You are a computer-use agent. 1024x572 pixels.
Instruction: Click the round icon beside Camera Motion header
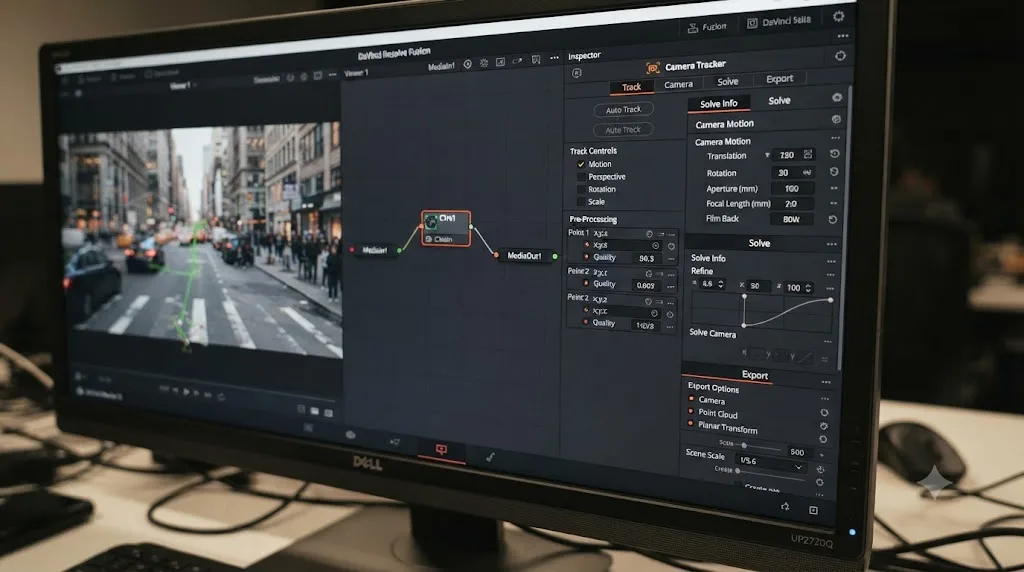(x=836, y=119)
